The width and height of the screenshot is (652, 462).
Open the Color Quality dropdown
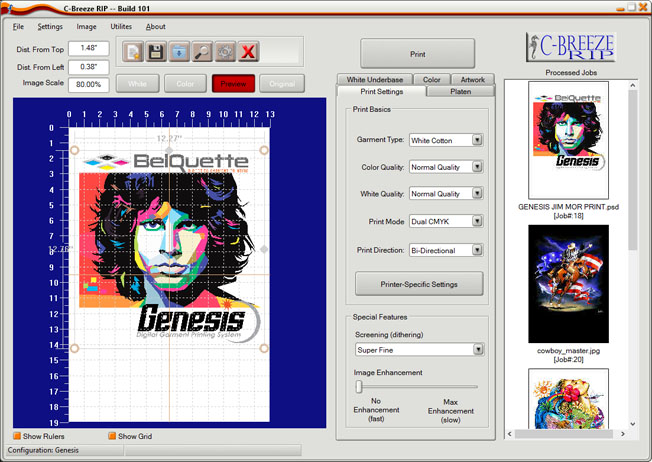(x=477, y=167)
